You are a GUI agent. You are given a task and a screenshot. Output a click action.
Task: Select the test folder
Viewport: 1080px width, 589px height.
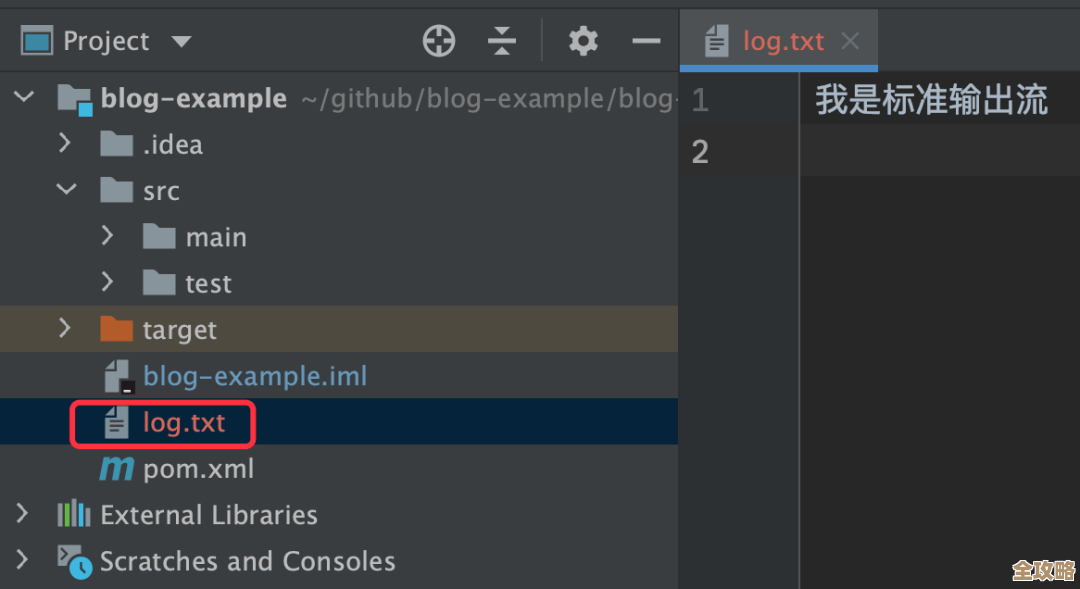tap(208, 284)
